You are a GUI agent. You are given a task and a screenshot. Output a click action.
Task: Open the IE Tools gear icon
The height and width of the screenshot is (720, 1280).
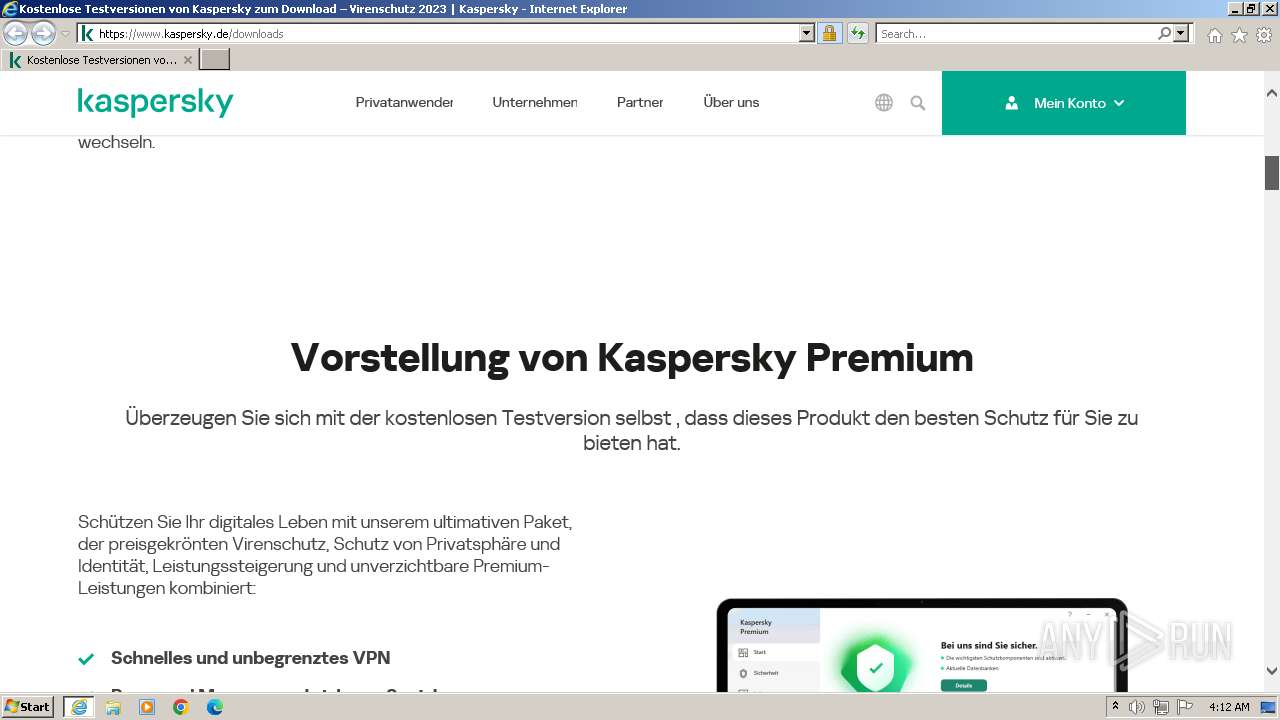[x=1264, y=35]
